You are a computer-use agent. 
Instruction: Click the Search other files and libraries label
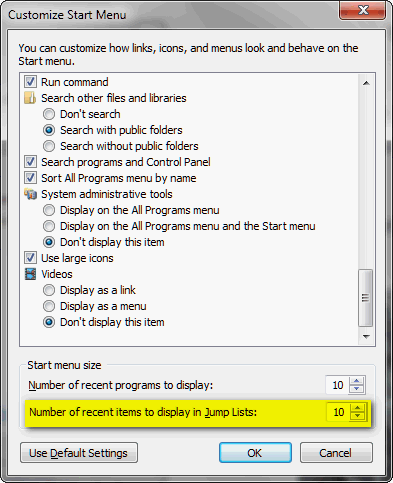point(114,98)
